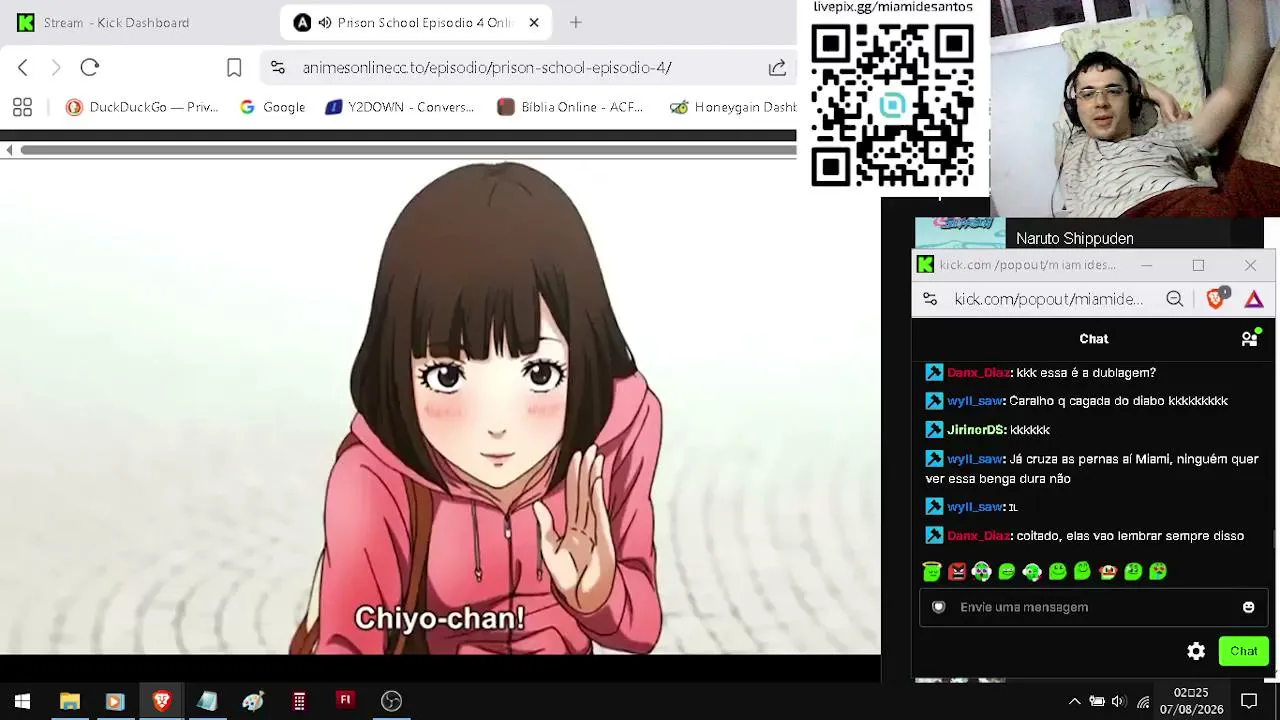Image resolution: width=1280 pixels, height=720 pixels.
Task: Open the Google bookmark
Action: coord(272,107)
